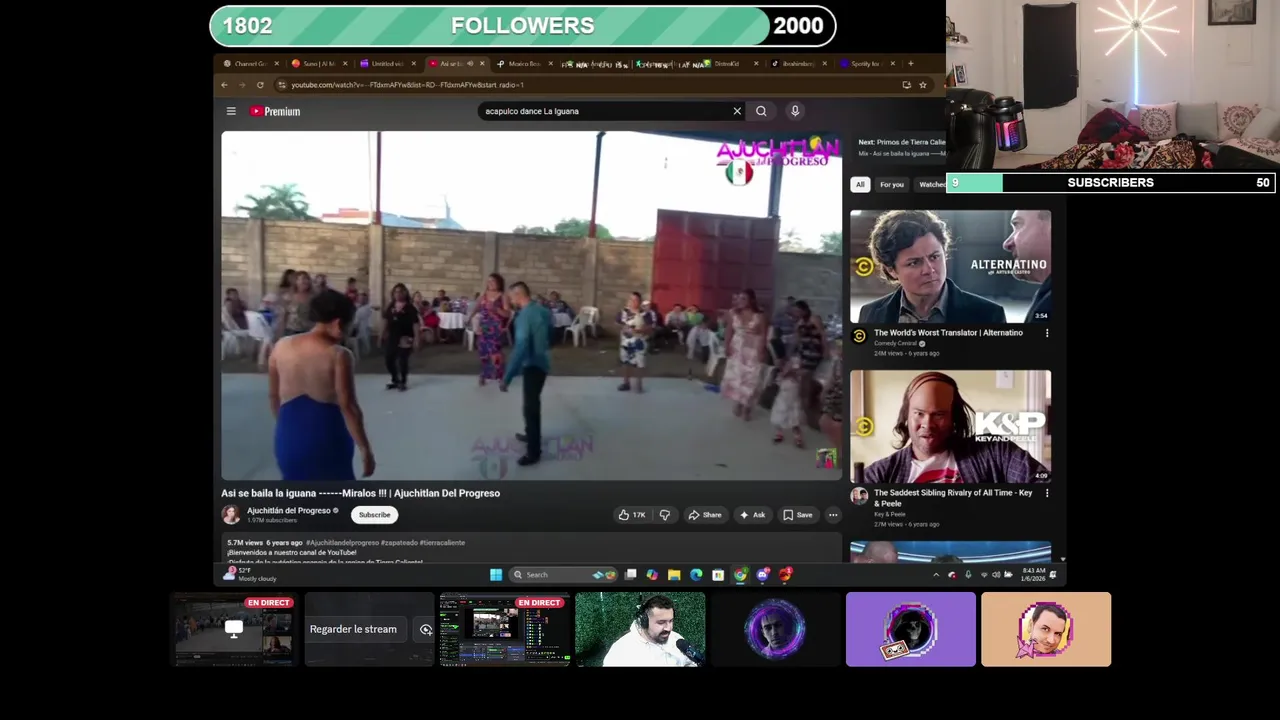Open Microsoft Edge from the taskbar
This screenshot has height=720, width=1280.
coord(696,574)
